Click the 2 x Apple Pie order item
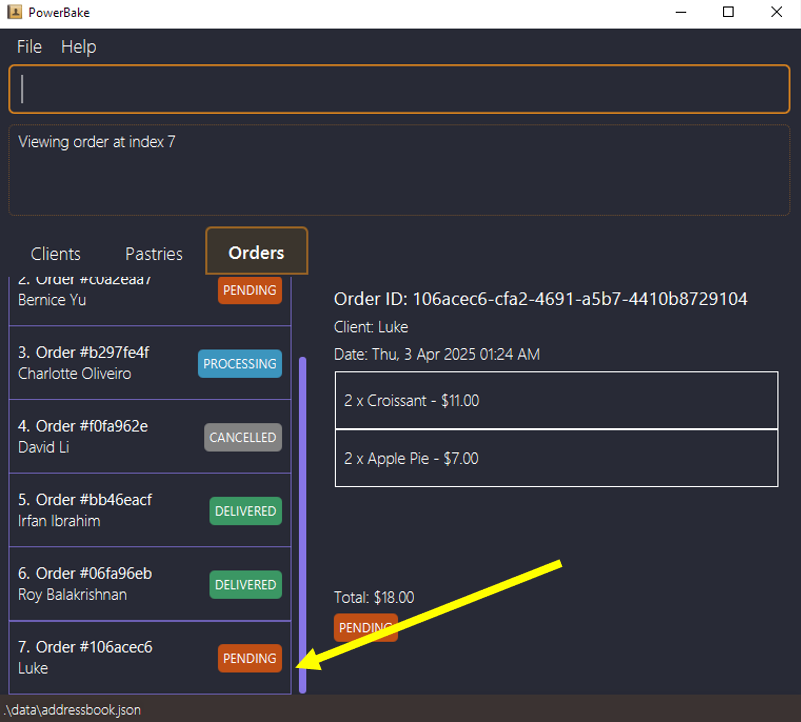The image size is (801, 722). point(556,459)
